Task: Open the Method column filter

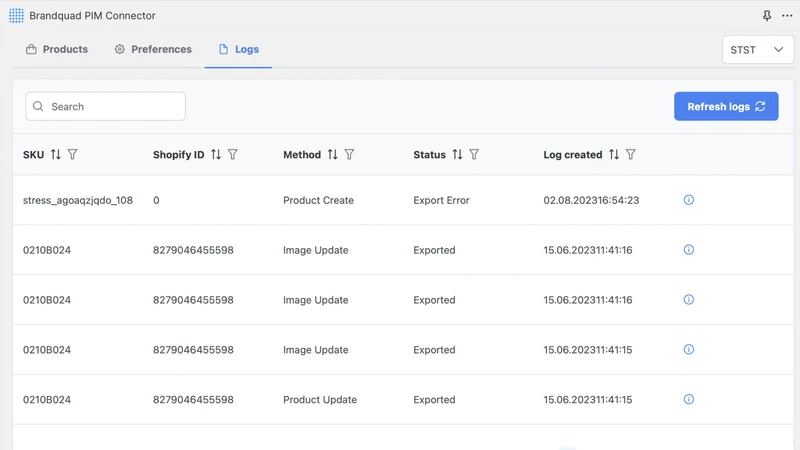Action: click(349, 155)
